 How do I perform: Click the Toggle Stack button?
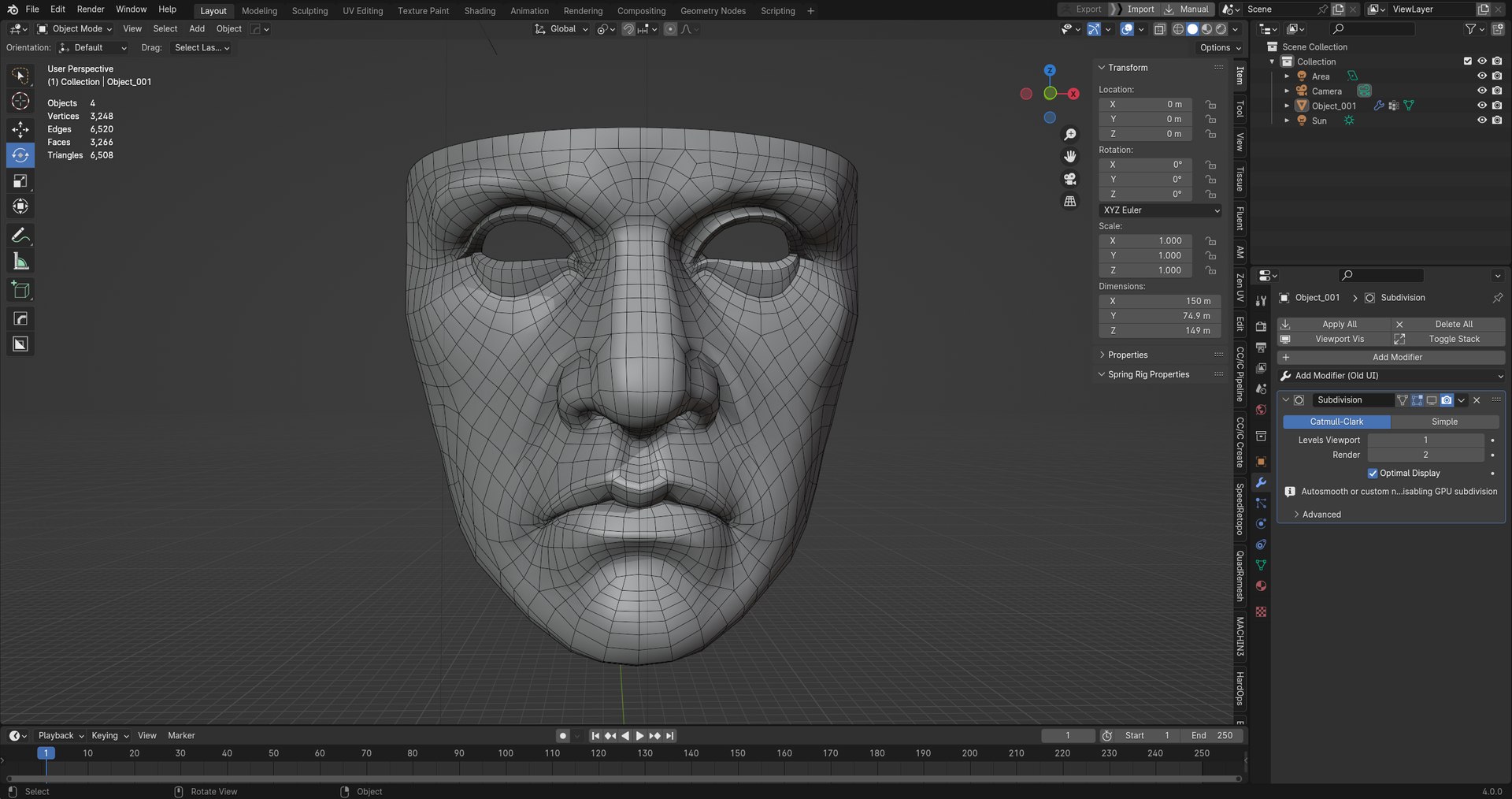[x=1448, y=340]
